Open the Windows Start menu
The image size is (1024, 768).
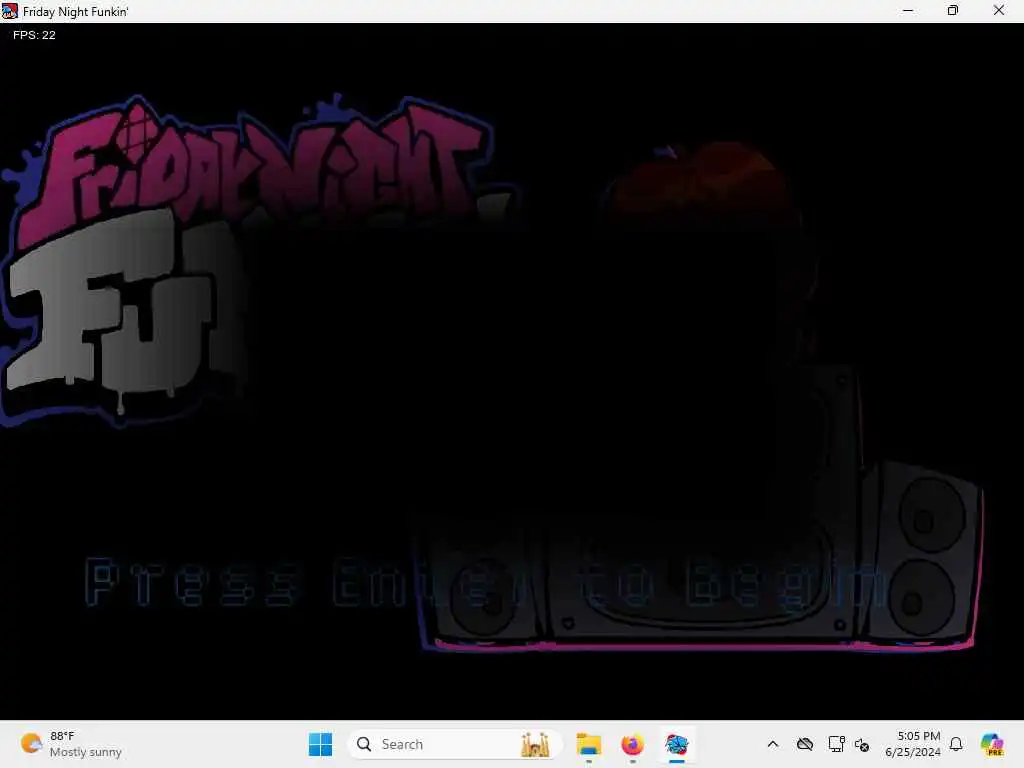pyautogui.click(x=320, y=744)
